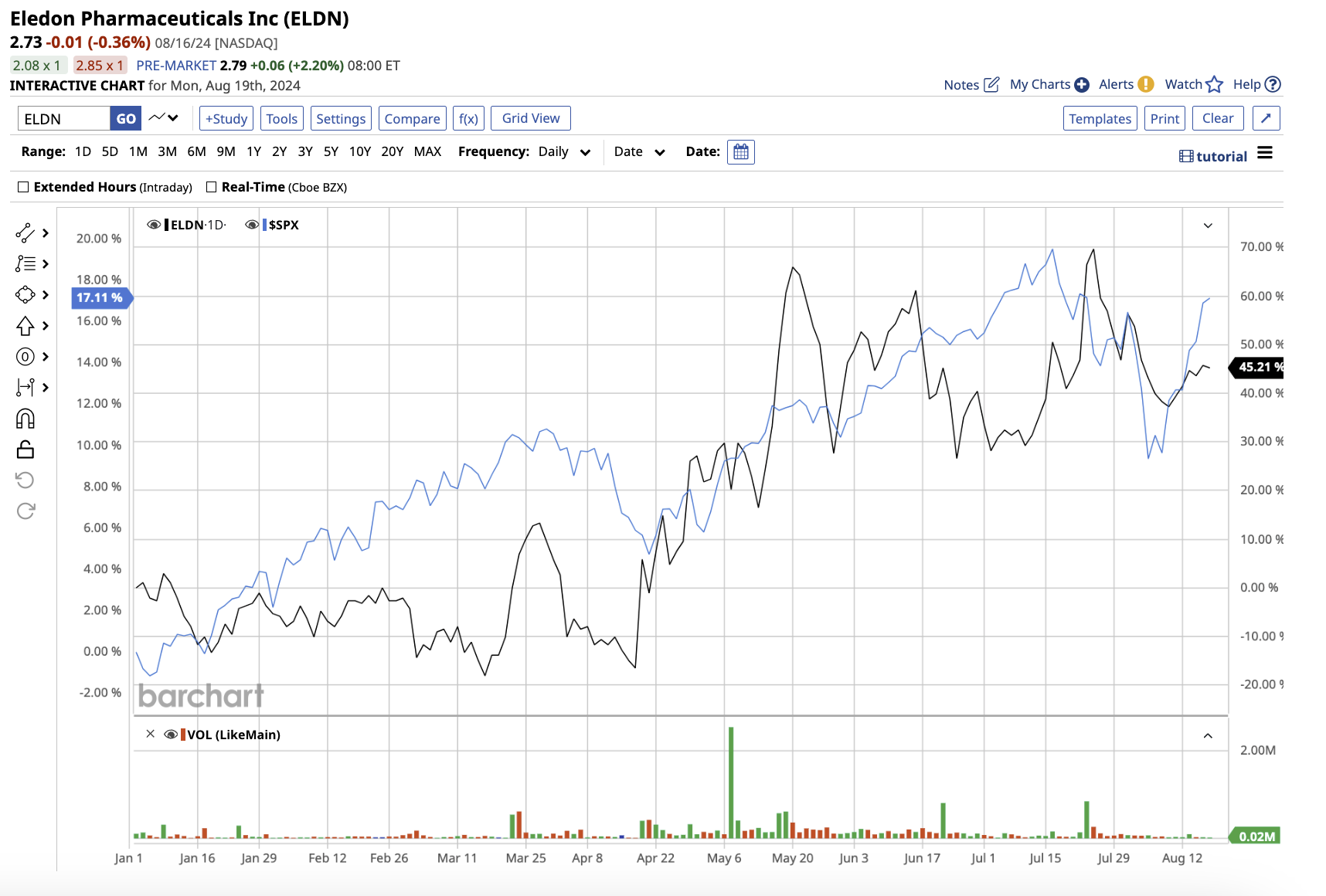This screenshot has width=1326, height=896.
Task: Click the +Study button
Action: (x=226, y=118)
